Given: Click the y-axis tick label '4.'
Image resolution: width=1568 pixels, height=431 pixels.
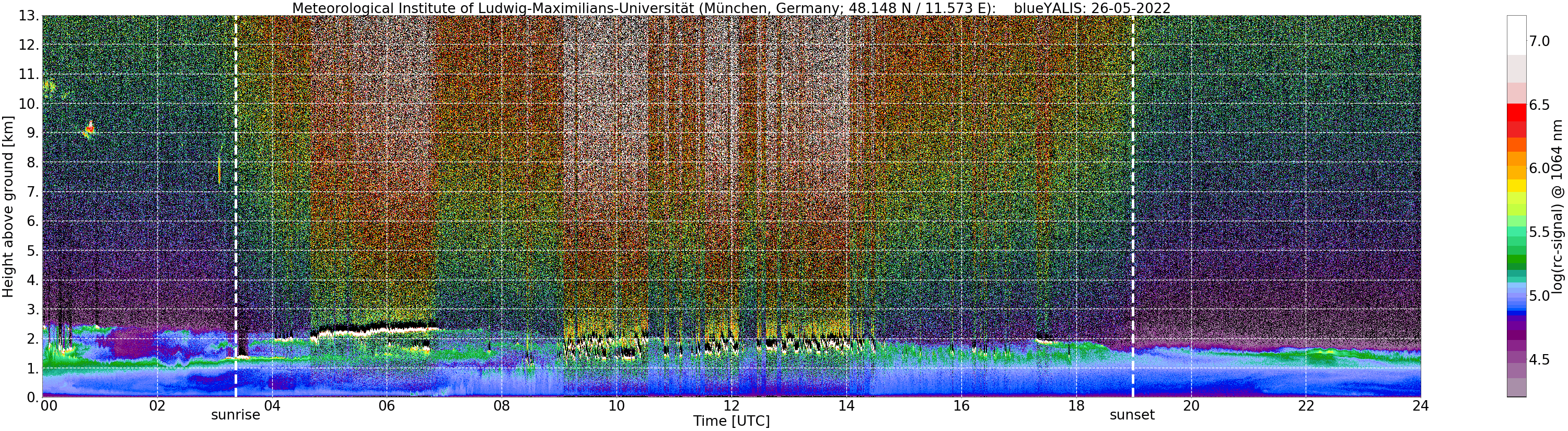Looking at the screenshot, I should point(32,280).
